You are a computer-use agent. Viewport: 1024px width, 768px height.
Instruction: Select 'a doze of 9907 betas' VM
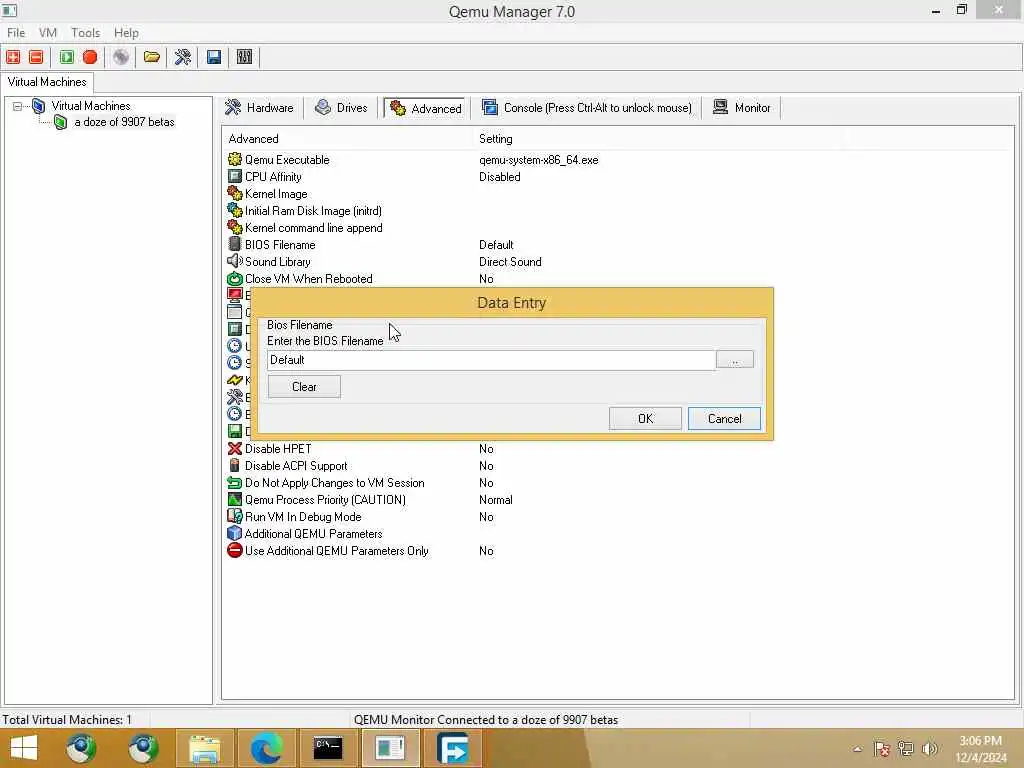pyautogui.click(x=124, y=122)
